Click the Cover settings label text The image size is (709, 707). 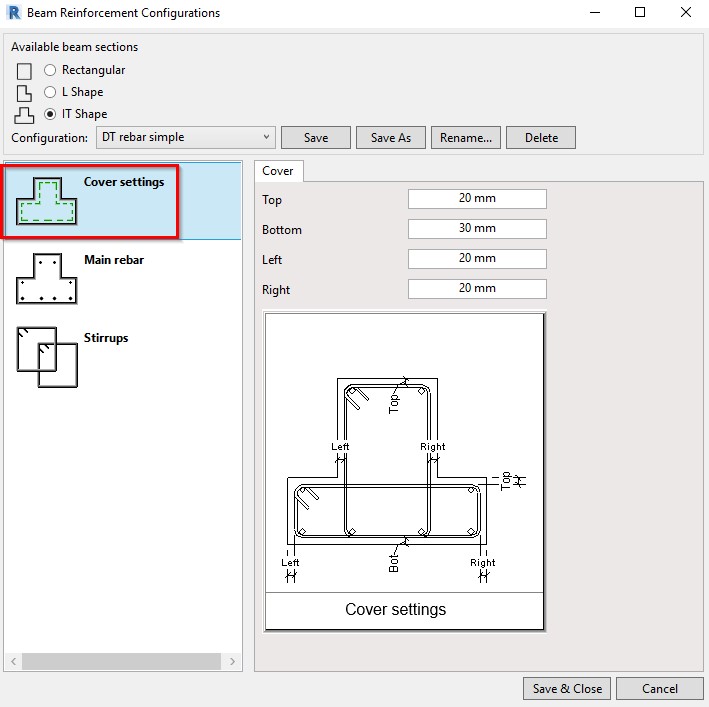(124, 182)
